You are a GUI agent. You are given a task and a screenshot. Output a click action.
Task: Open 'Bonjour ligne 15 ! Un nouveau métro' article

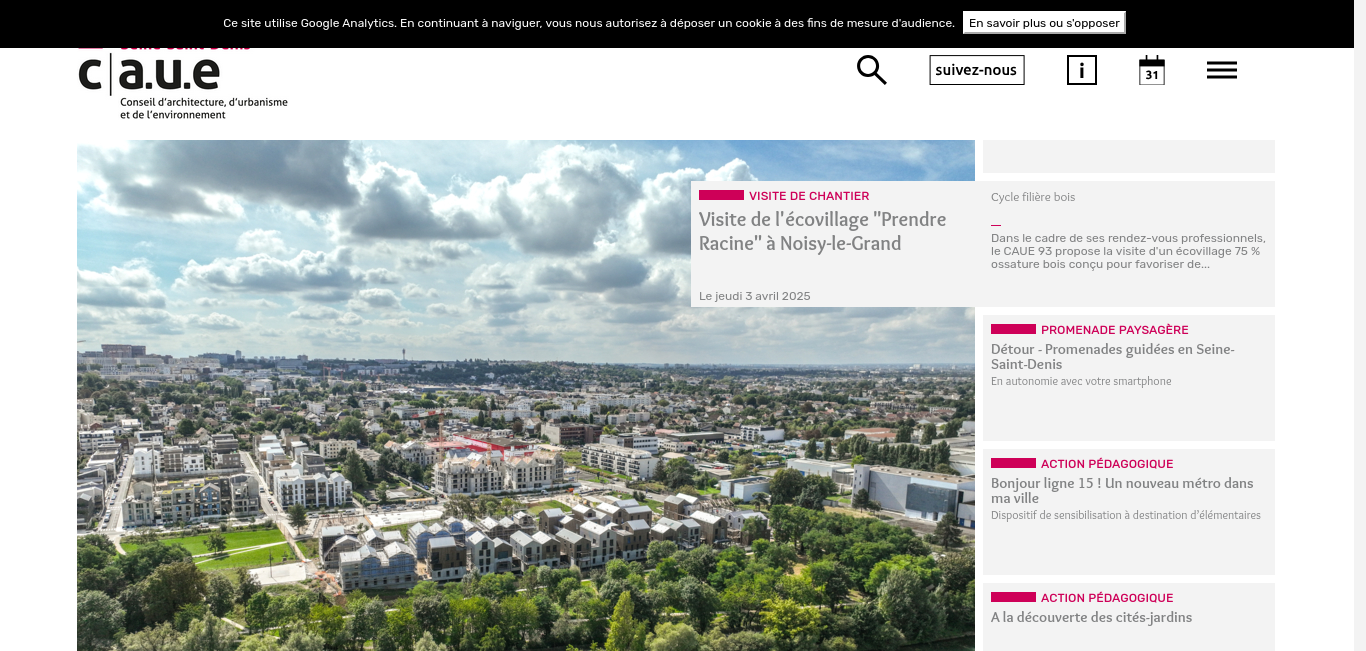[1122, 491]
